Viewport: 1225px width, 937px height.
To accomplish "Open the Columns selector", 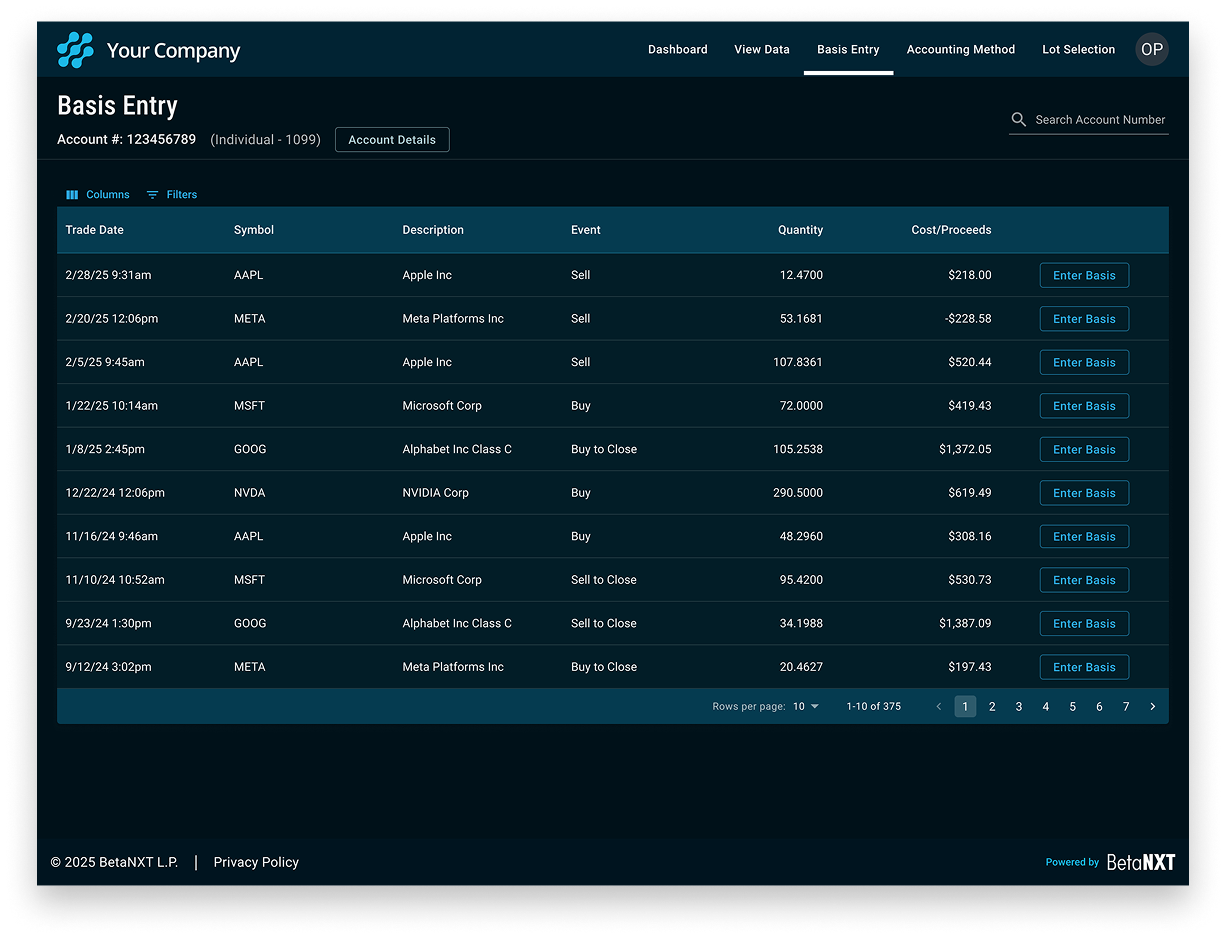I will click(x=98, y=195).
